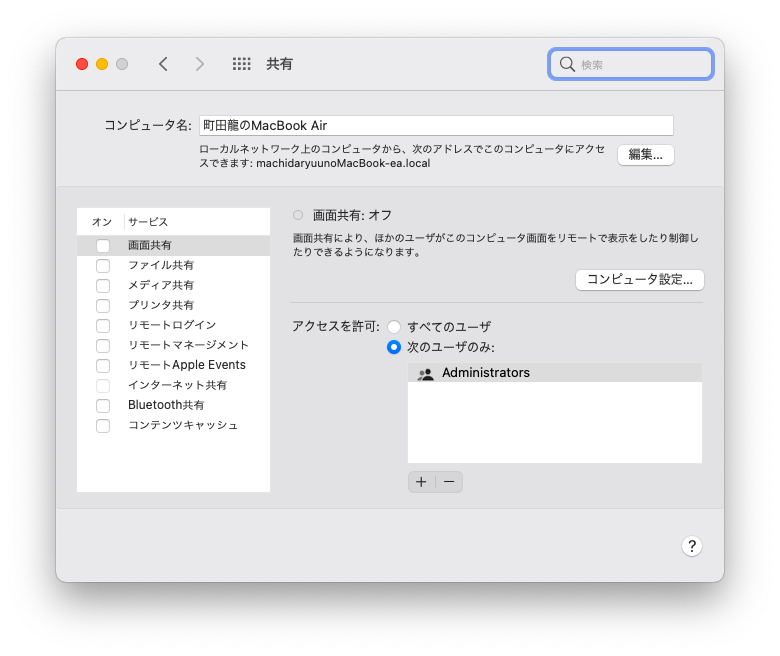Open help with the question mark button
780x656 pixels.
pyautogui.click(x=691, y=546)
